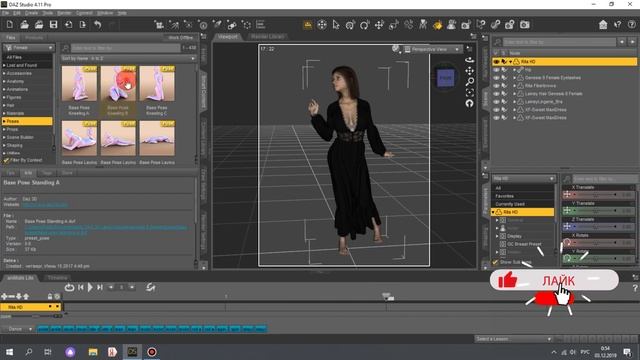Click the view cube Front face
Viewport: 640px width, 360px height.
point(445,78)
